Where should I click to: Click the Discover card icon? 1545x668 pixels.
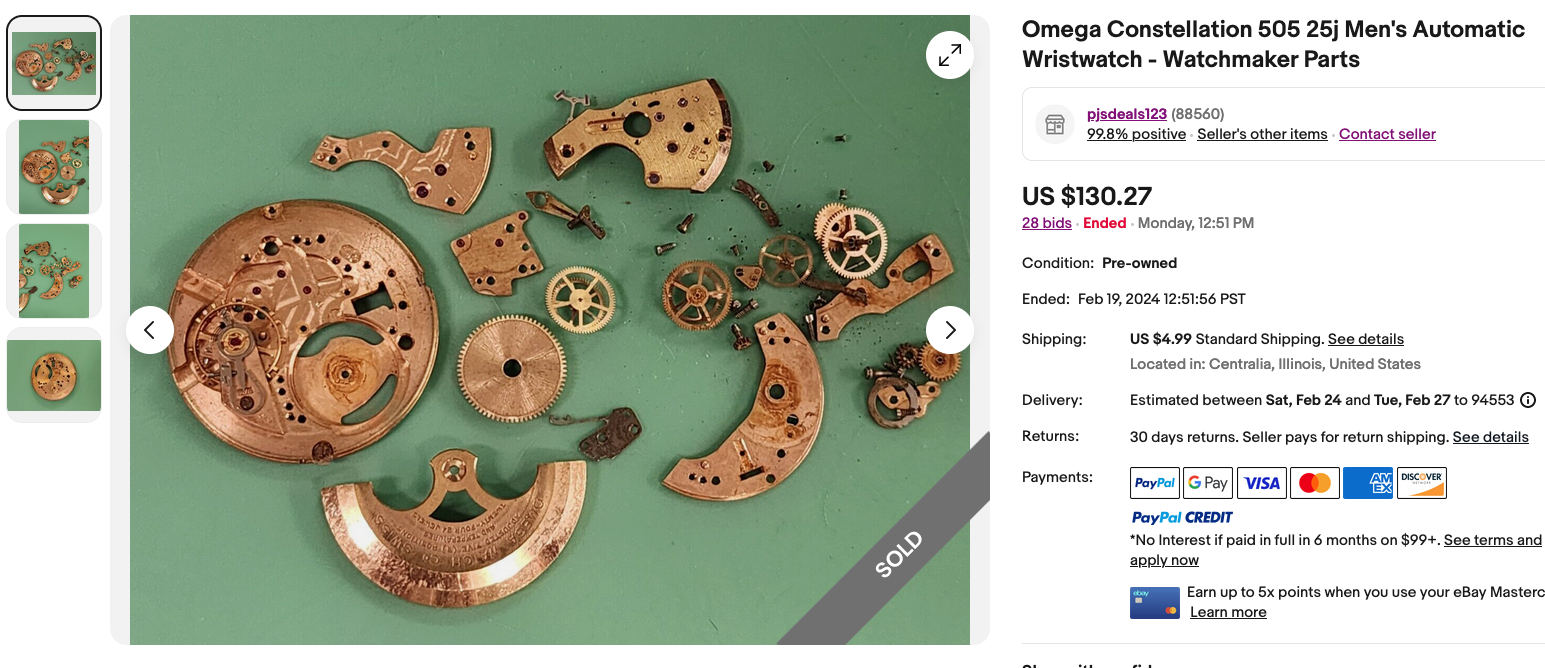[1421, 483]
